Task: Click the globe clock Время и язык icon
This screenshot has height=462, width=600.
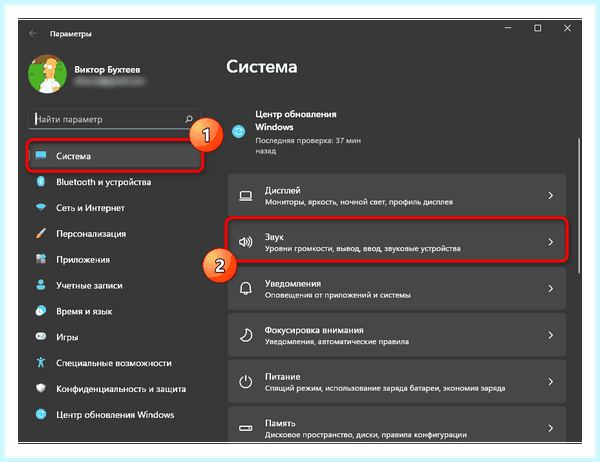Action: tap(41, 310)
